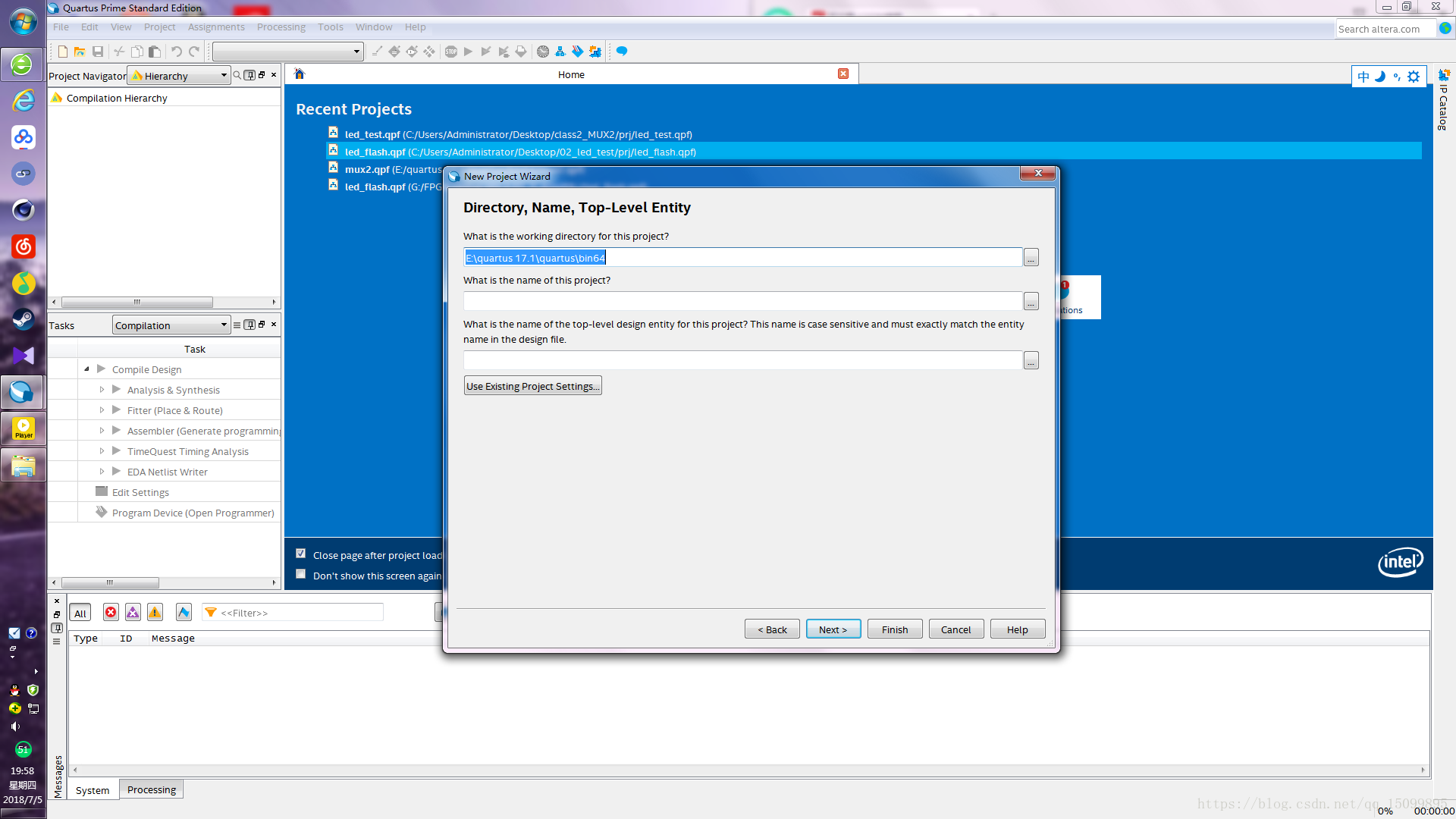Toggle pin button of Project Navigator panel

point(249,75)
